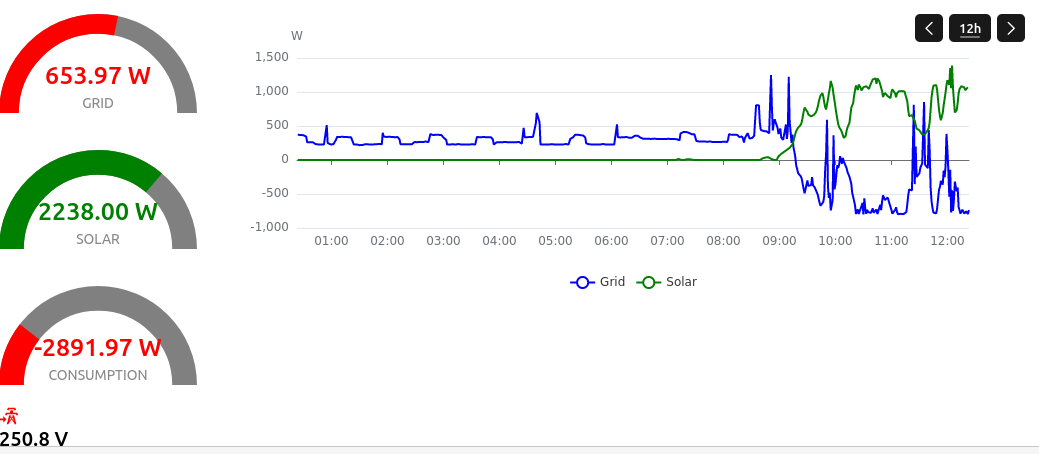1039x454 pixels.
Task: Click the SOLAR gauge label
Action: click(98, 239)
